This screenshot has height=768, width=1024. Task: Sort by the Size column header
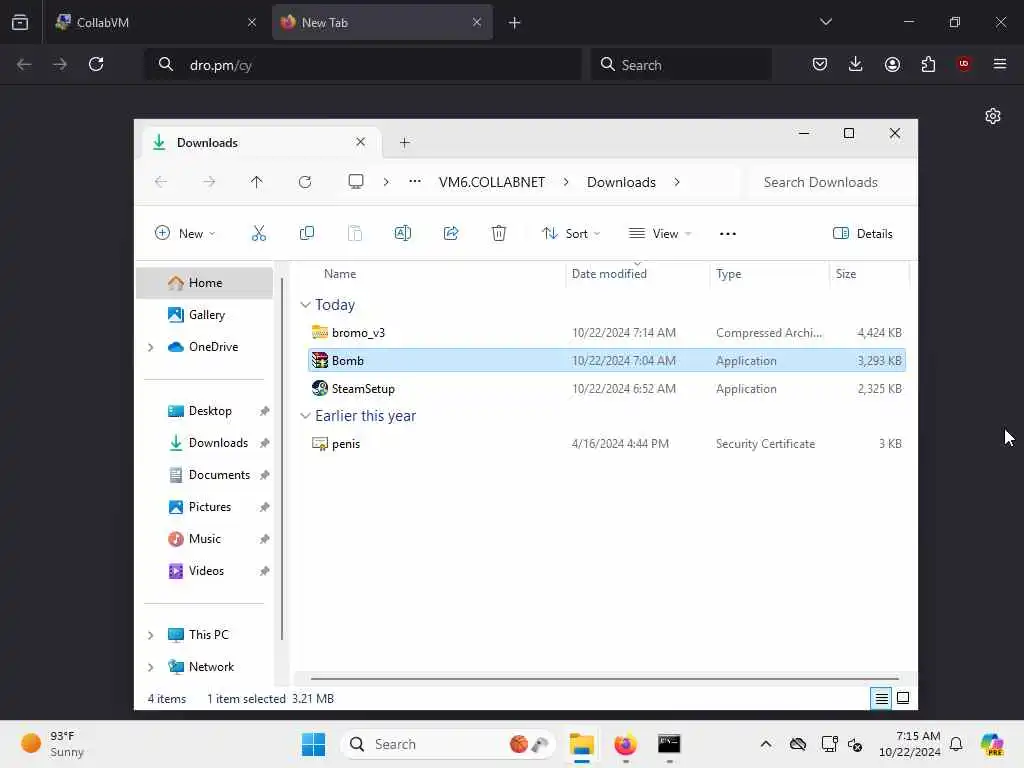point(846,274)
